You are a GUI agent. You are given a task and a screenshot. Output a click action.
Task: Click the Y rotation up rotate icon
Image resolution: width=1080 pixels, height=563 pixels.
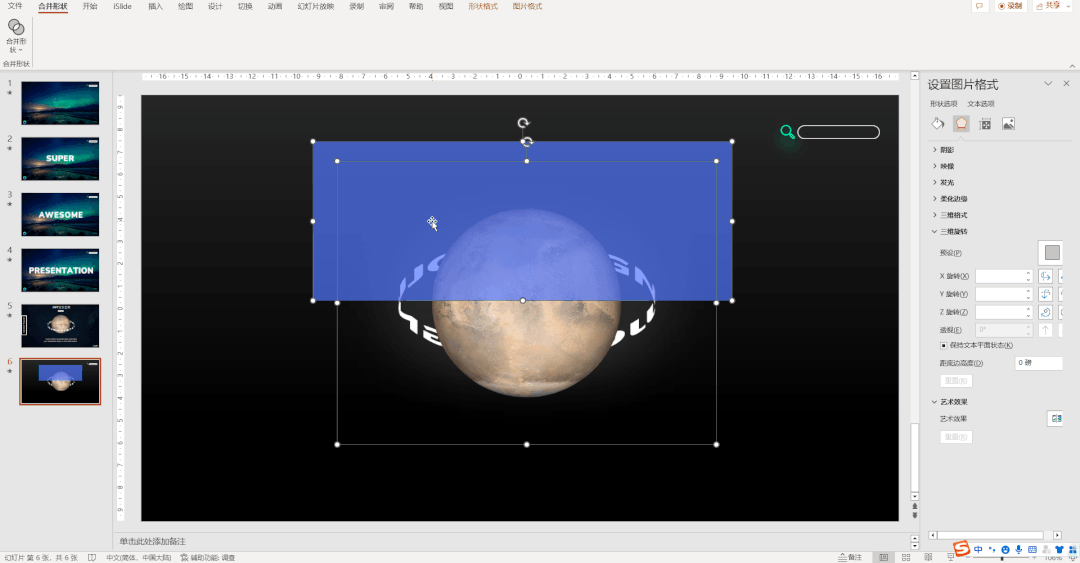(x=1046, y=294)
